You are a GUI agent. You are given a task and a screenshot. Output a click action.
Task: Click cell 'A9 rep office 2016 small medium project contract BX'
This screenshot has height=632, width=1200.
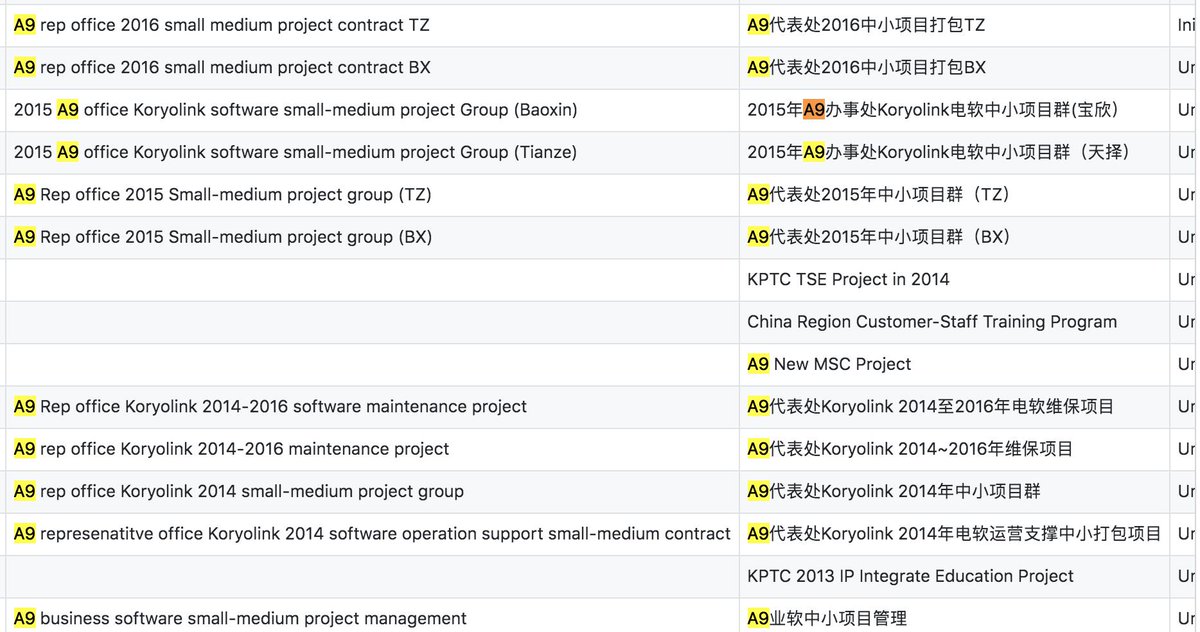tap(372, 68)
